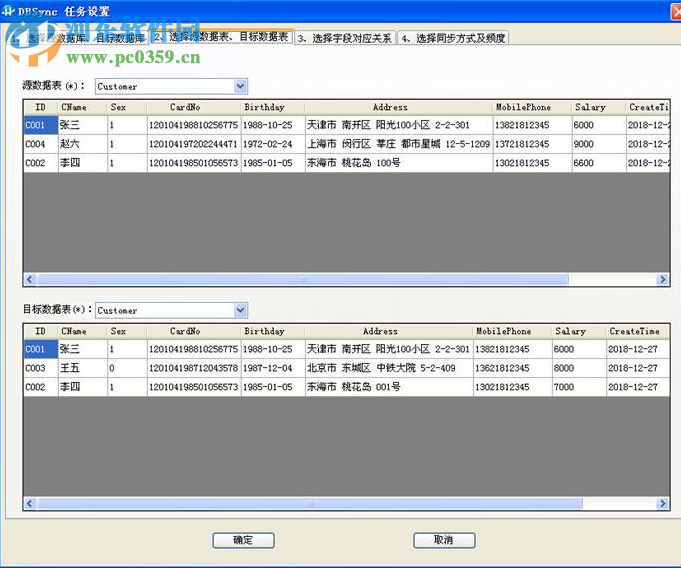Click target phone 13621812345
The height and width of the screenshot is (568, 681).
(x=512, y=368)
